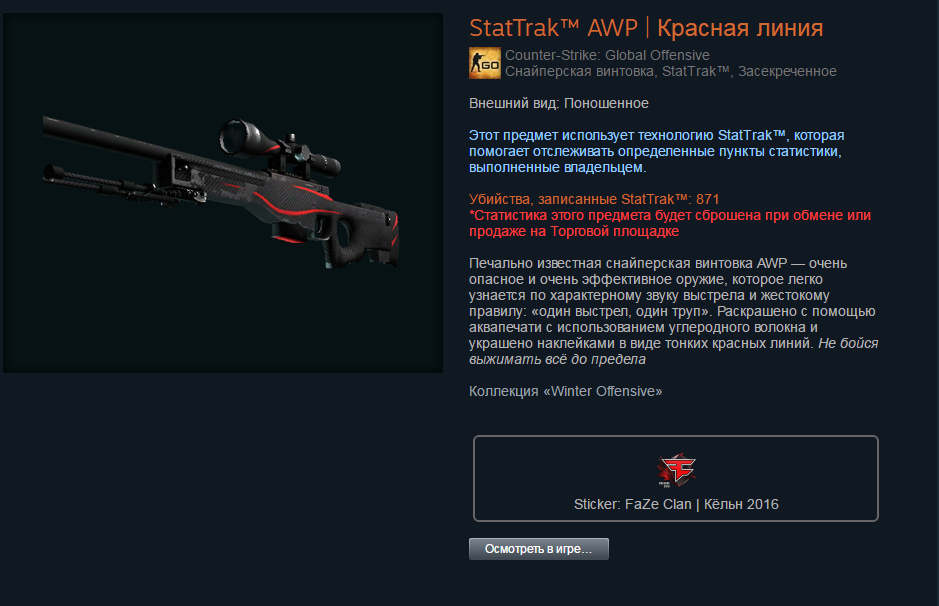Viewport: 939px width, 606px height.
Task: Click the sticker panel box border area
Action: [x=676, y=478]
